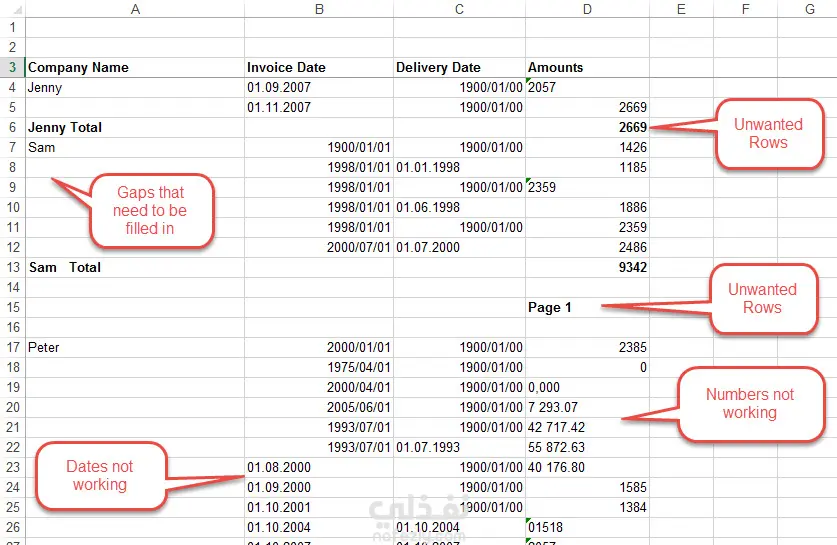Viewport: 837px width, 545px height.
Task: Click the Peter cell in column A
Action: click(135, 347)
